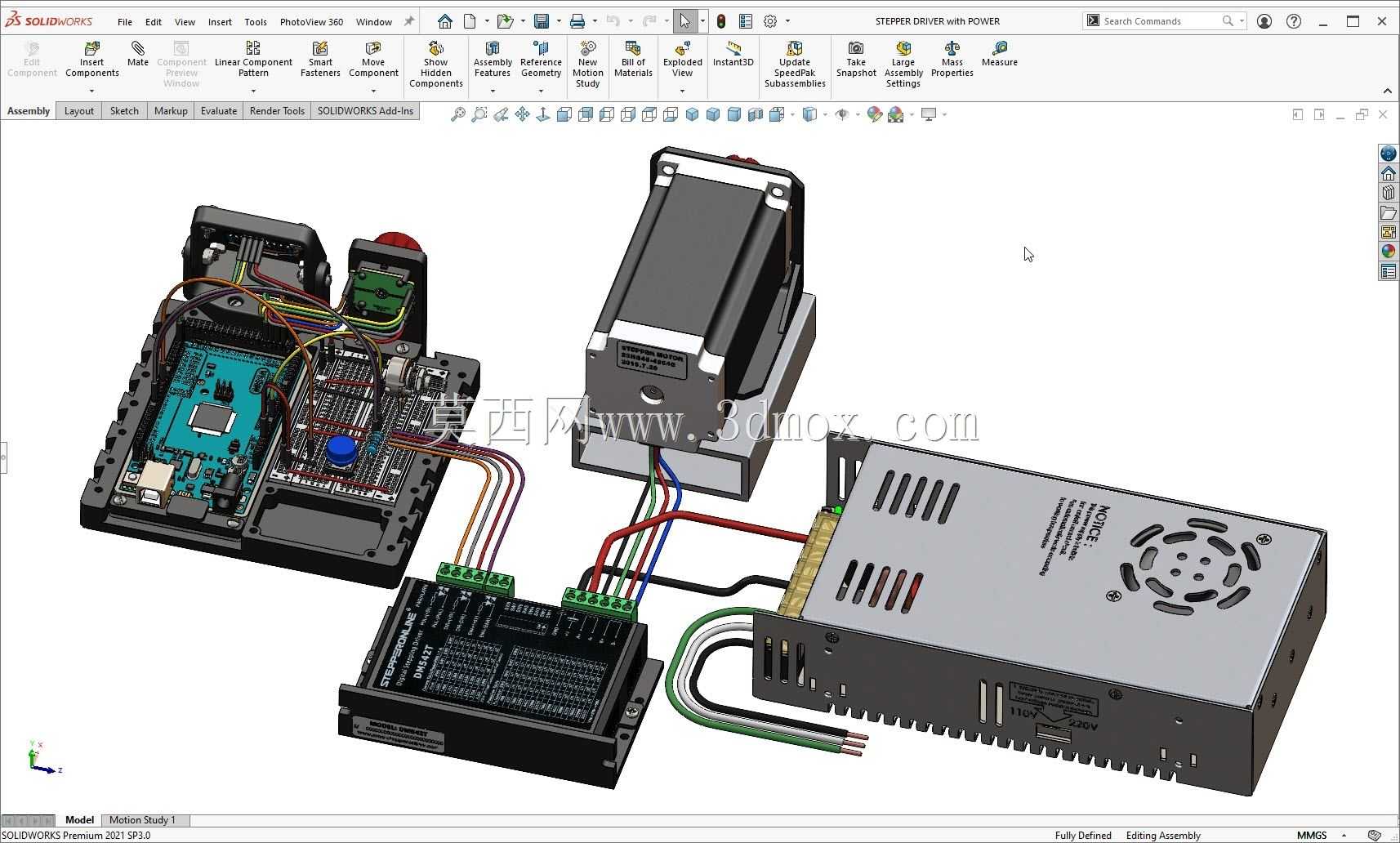Create a New Motion Study

coord(587,64)
